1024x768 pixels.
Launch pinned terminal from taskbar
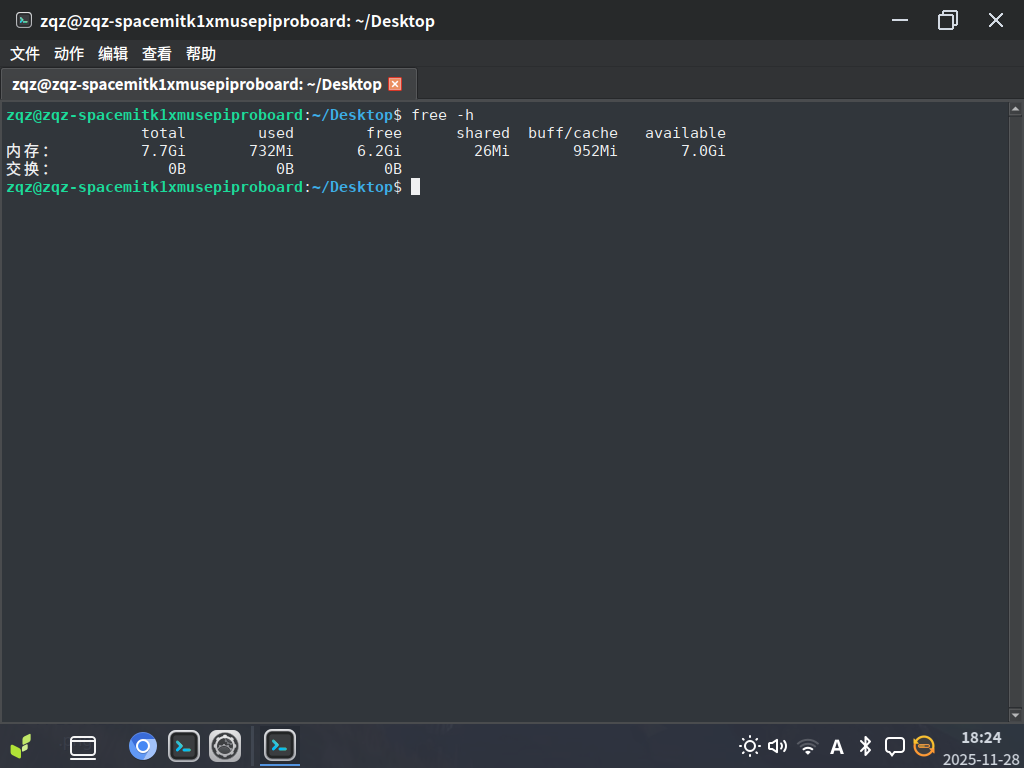pos(184,746)
